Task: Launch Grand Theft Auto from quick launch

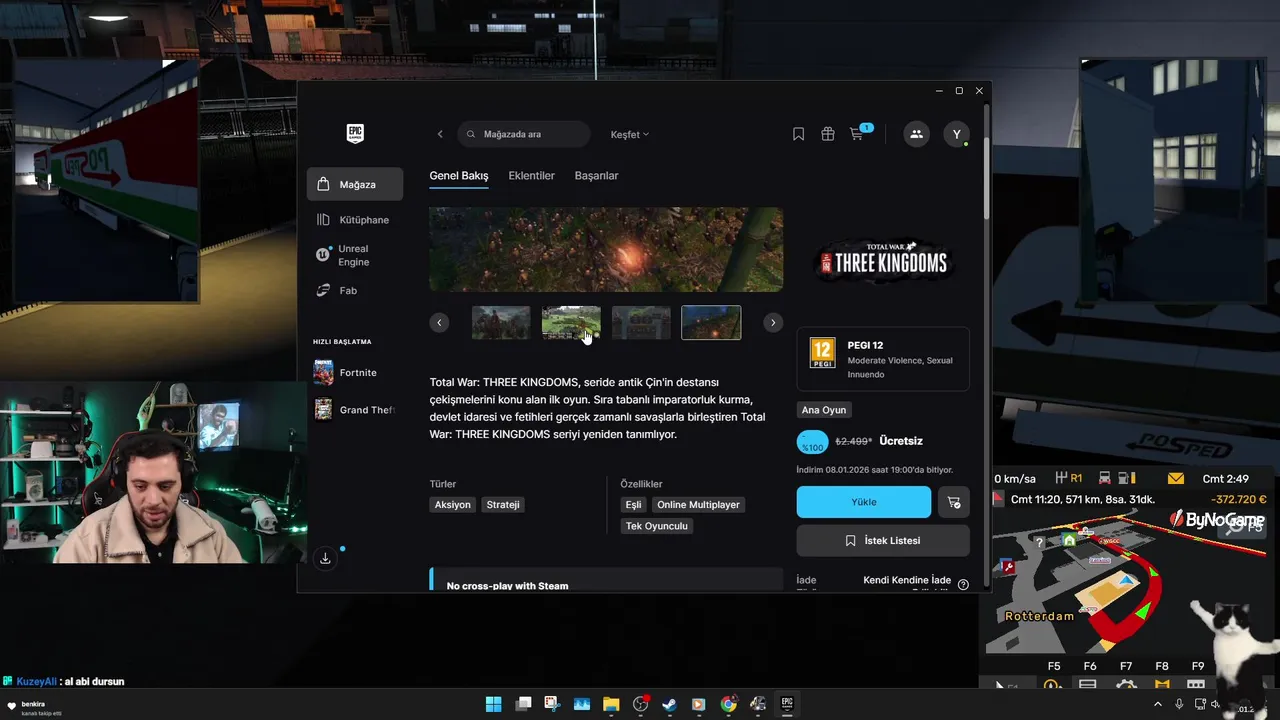Action: click(355, 410)
